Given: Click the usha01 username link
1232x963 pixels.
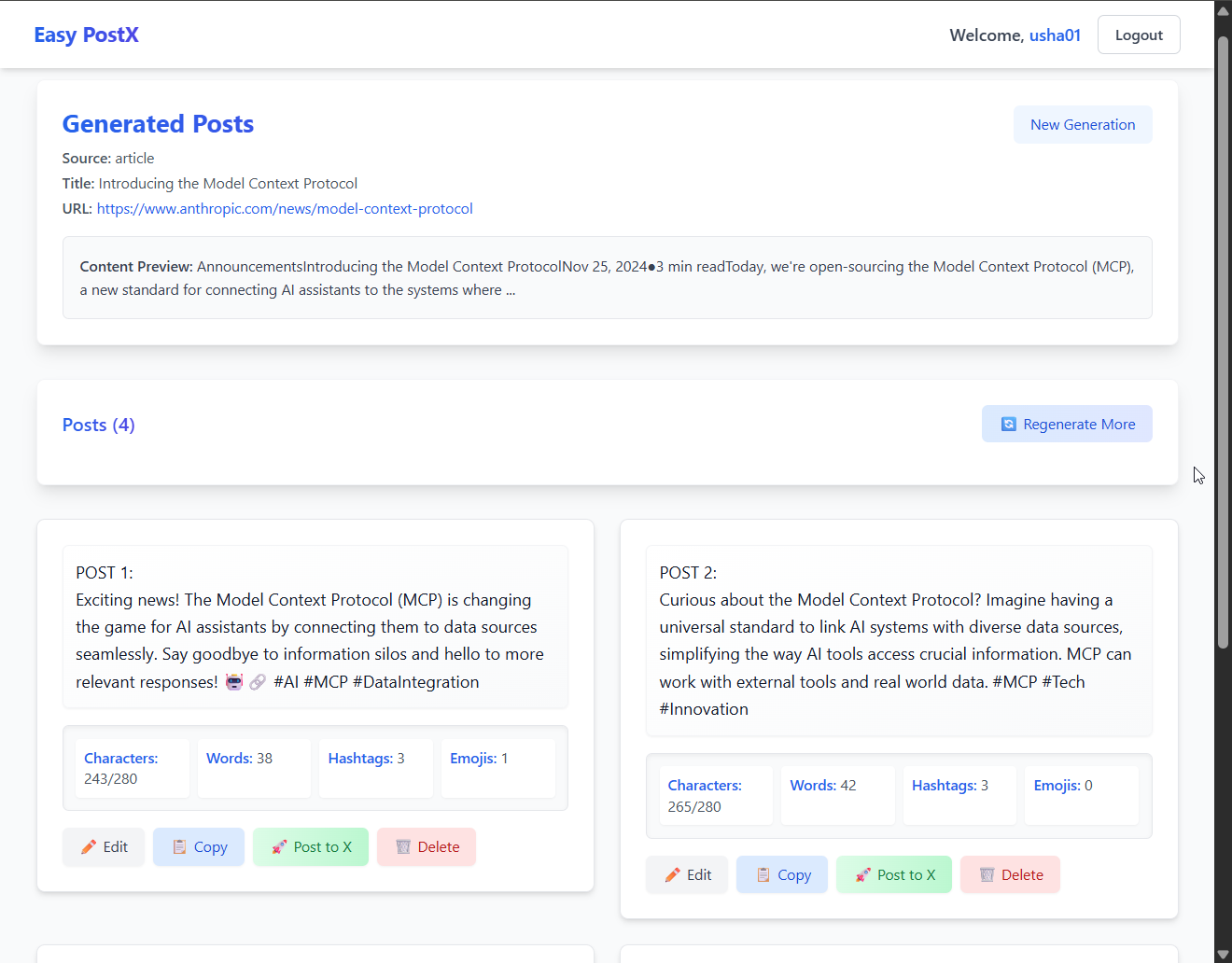Looking at the screenshot, I should point(1056,35).
